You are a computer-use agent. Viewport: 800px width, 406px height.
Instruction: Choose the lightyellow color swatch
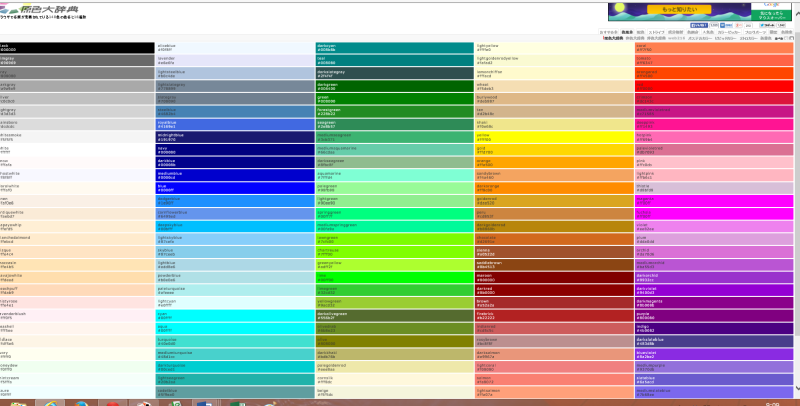click(x=553, y=47)
